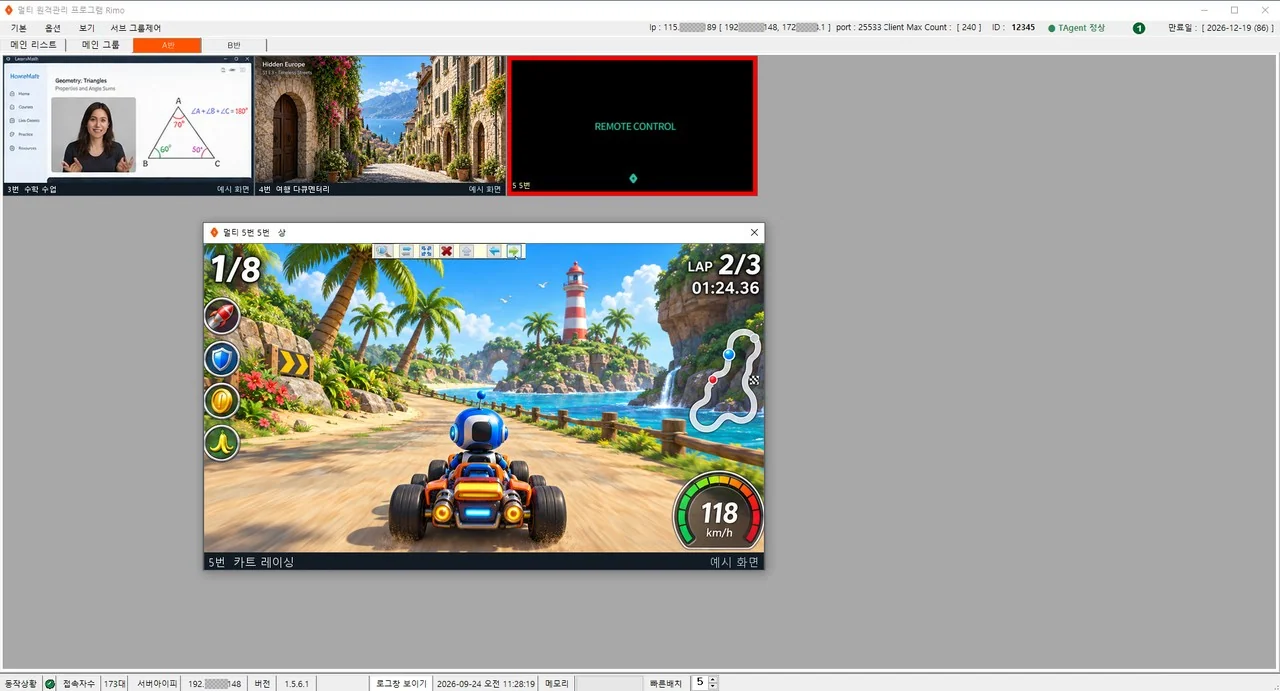Click the 접속자수 label in status bar
Viewport: 1280px width, 691px height.
pos(79,684)
